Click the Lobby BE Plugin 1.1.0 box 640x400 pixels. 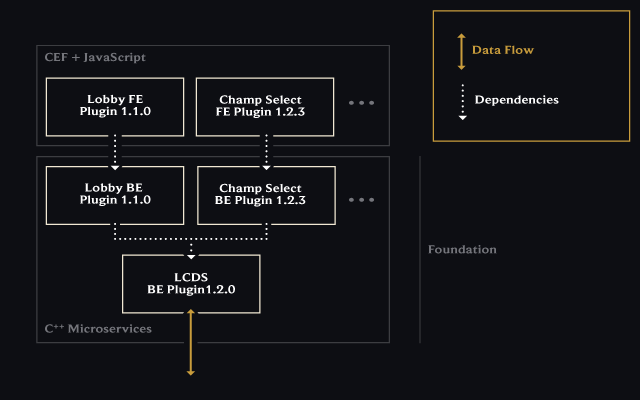click(x=115, y=194)
